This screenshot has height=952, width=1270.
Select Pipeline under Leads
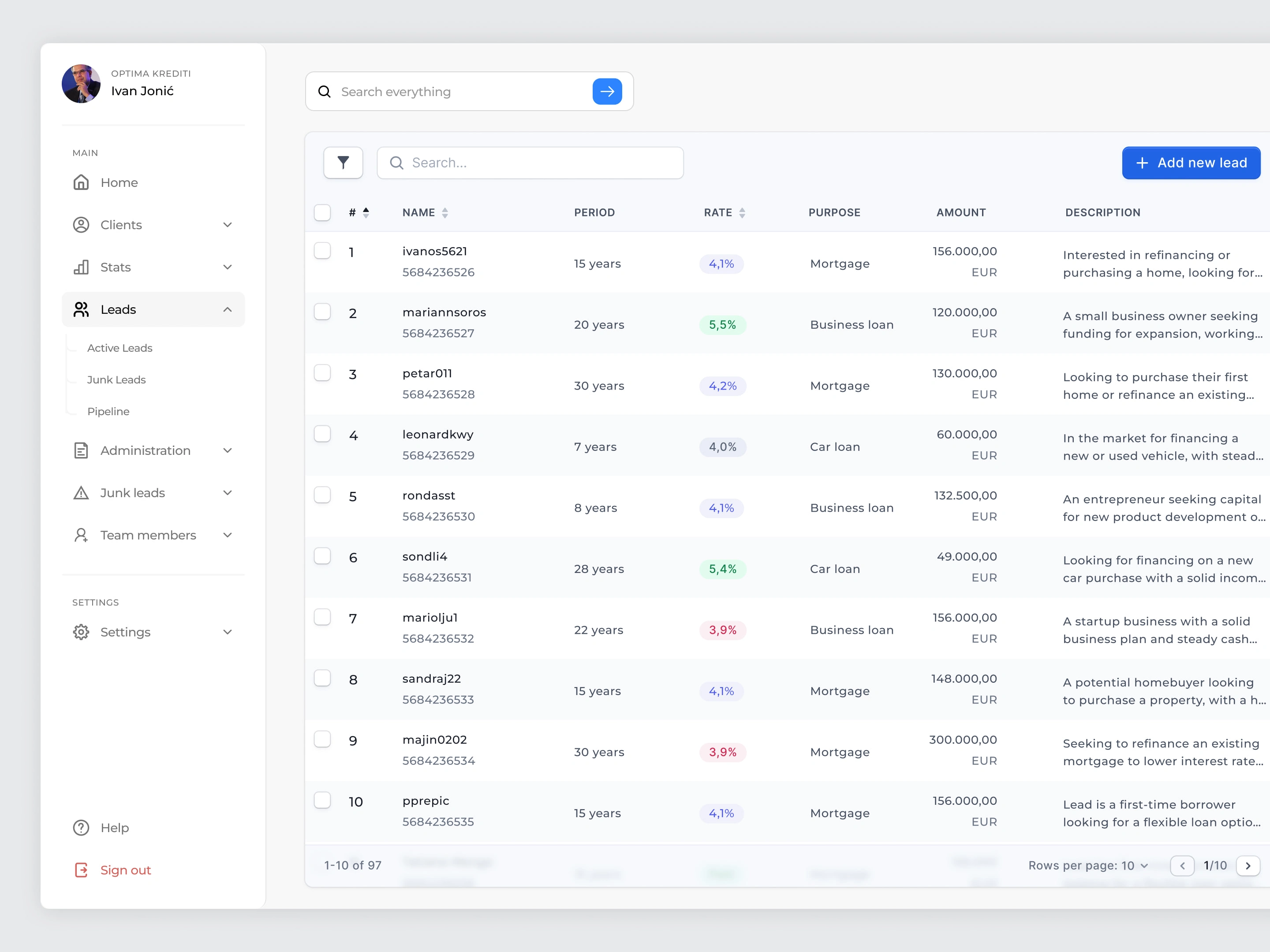(108, 412)
